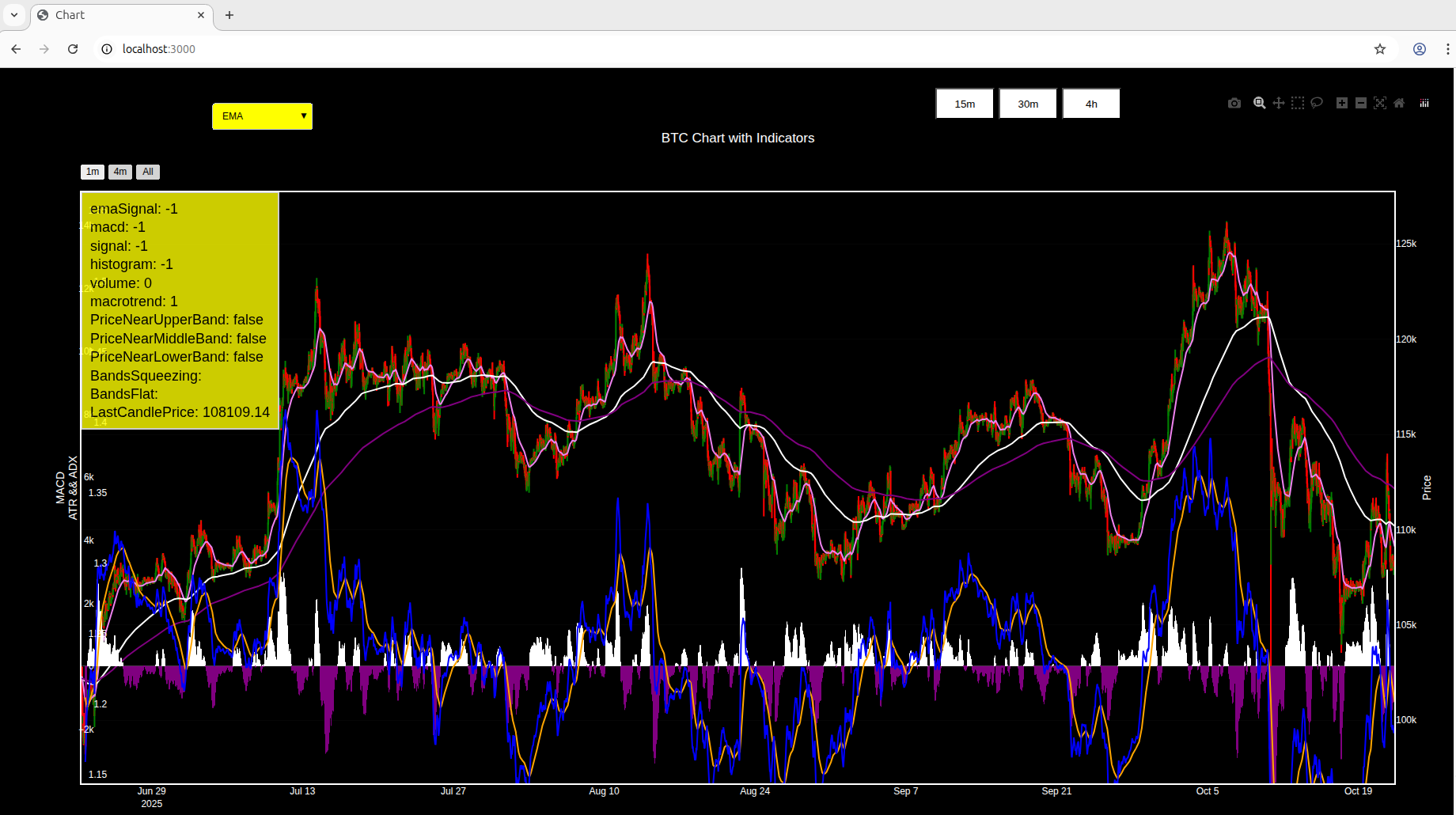Open the Plotly logo icon
1456x815 pixels.
1424,104
